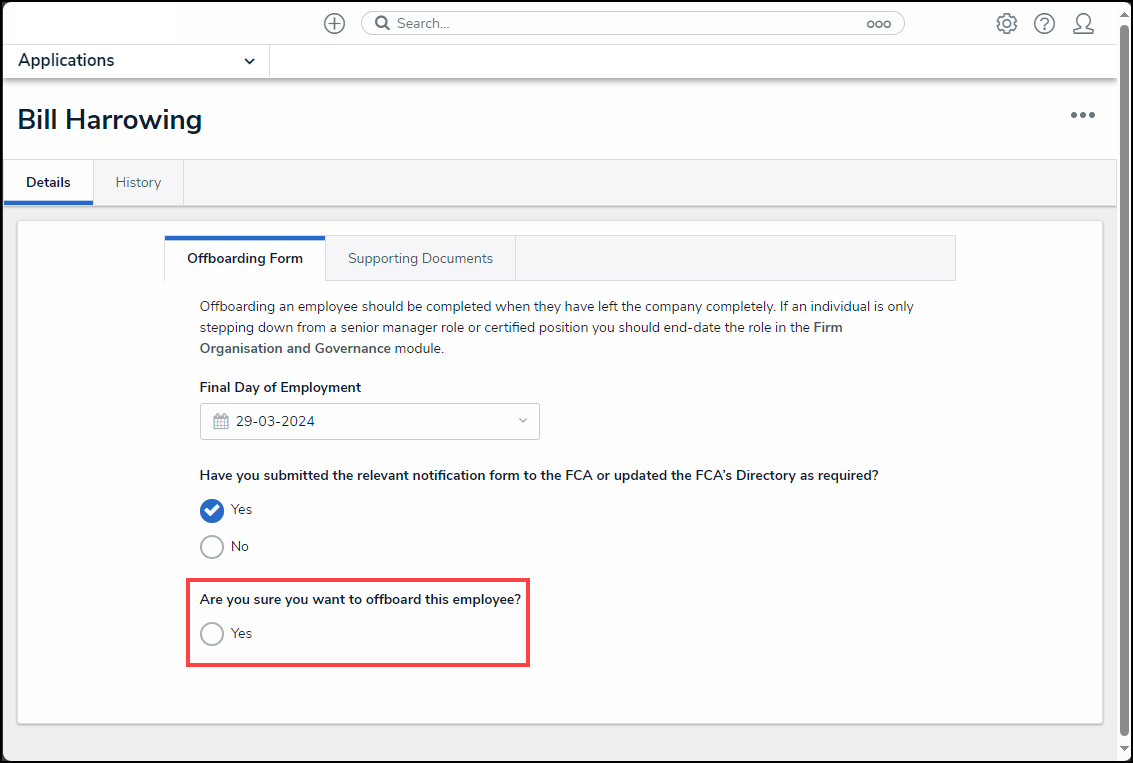Select No for FCA notification question

(x=212, y=547)
